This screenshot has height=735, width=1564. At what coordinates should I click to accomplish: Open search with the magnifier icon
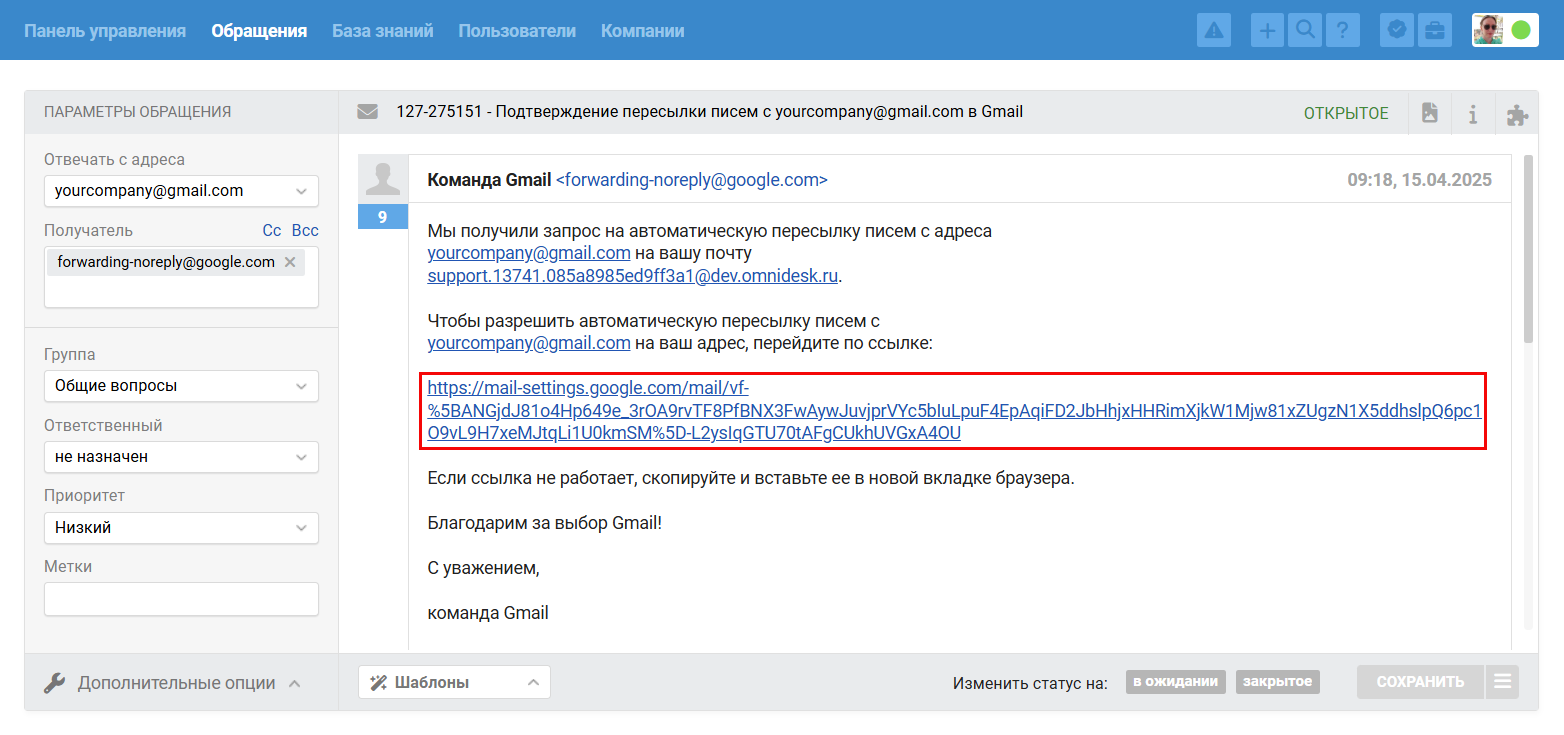[x=1305, y=31]
